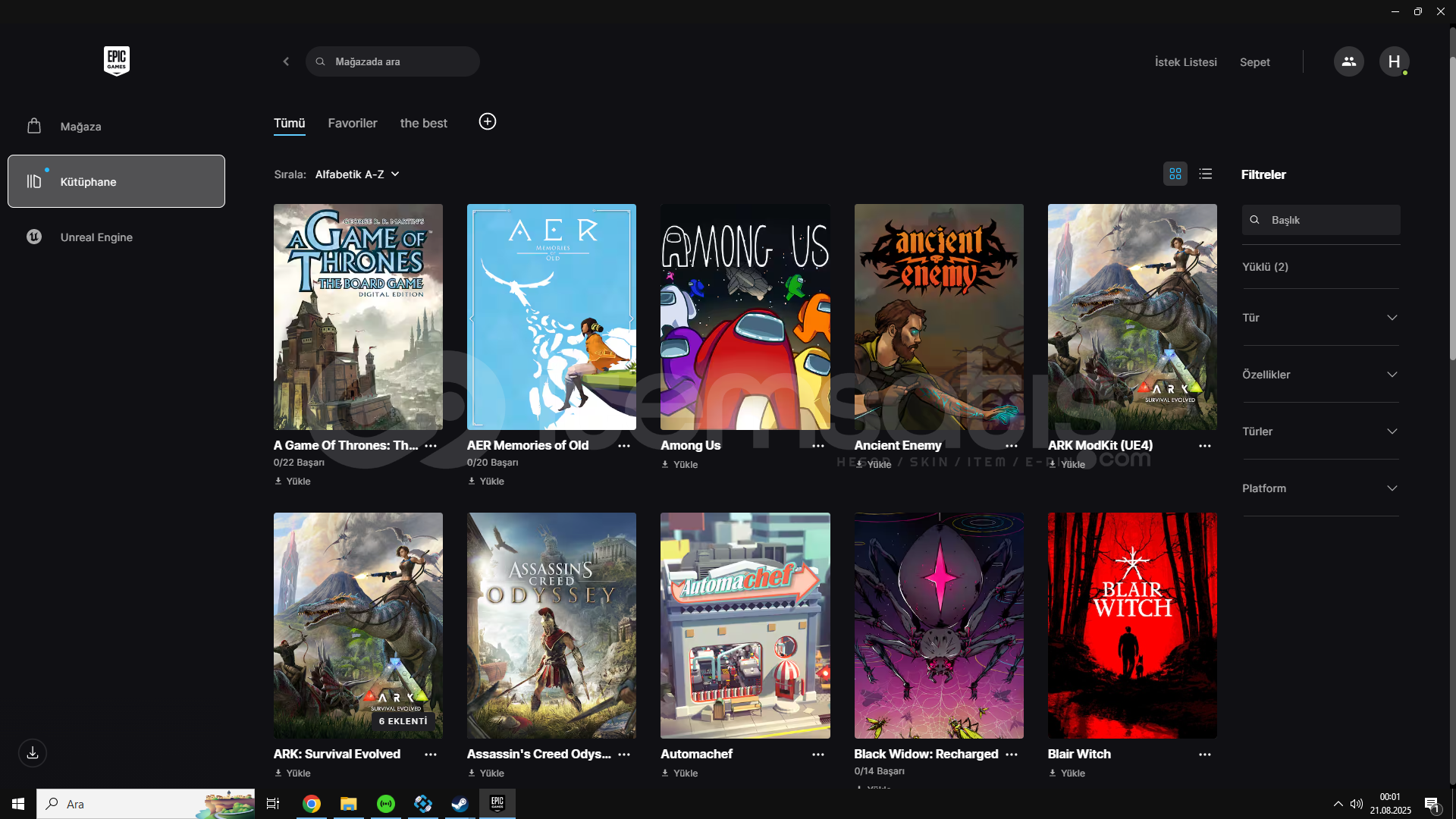The width and height of the screenshot is (1456, 819).
Task: Switch to grid view
Action: (1175, 174)
